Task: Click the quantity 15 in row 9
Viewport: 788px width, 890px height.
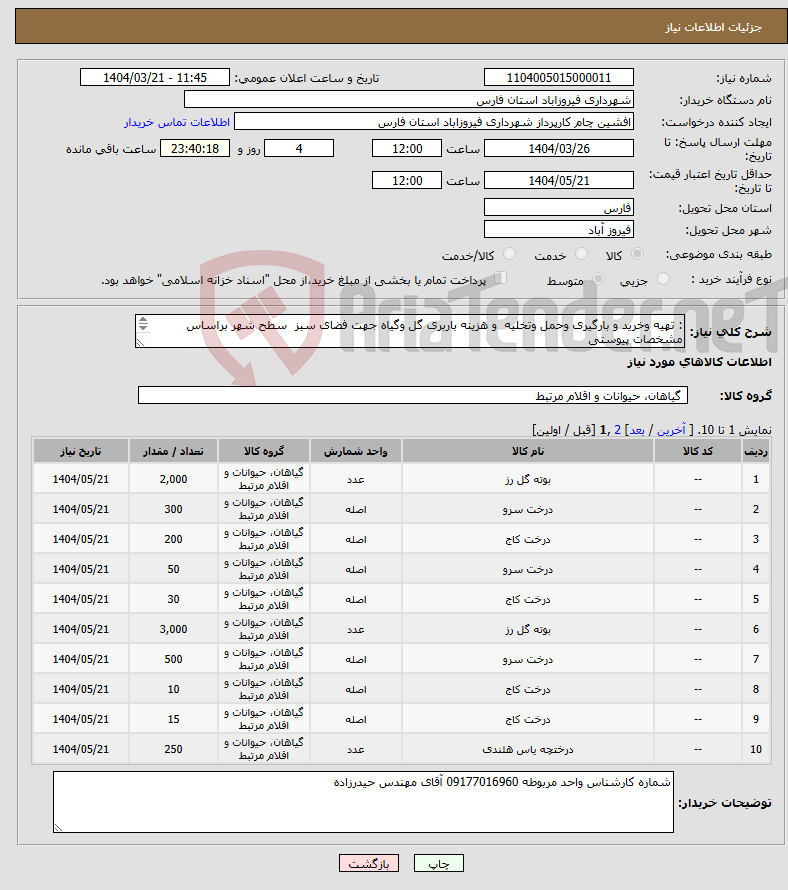Action: pyautogui.click(x=173, y=719)
